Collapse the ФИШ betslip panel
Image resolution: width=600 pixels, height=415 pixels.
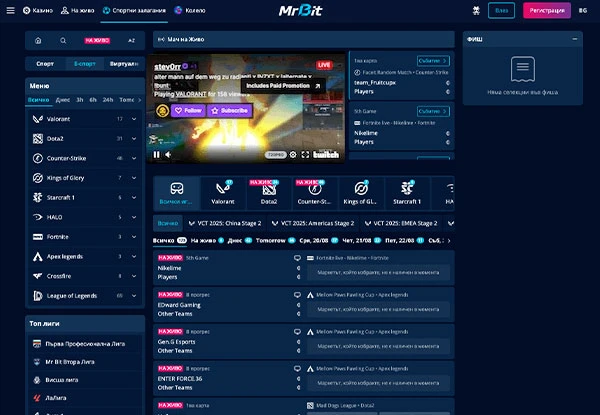coord(575,39)
